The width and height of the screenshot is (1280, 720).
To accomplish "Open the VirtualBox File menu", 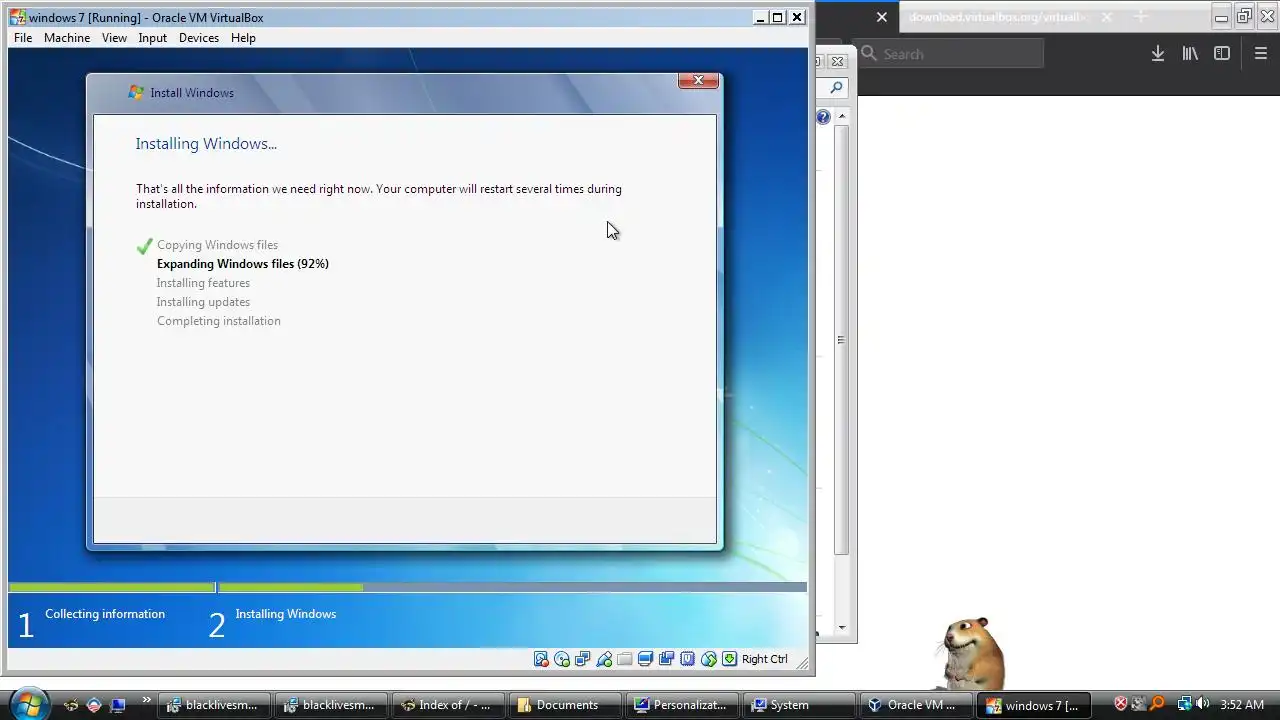I will 23,38.
